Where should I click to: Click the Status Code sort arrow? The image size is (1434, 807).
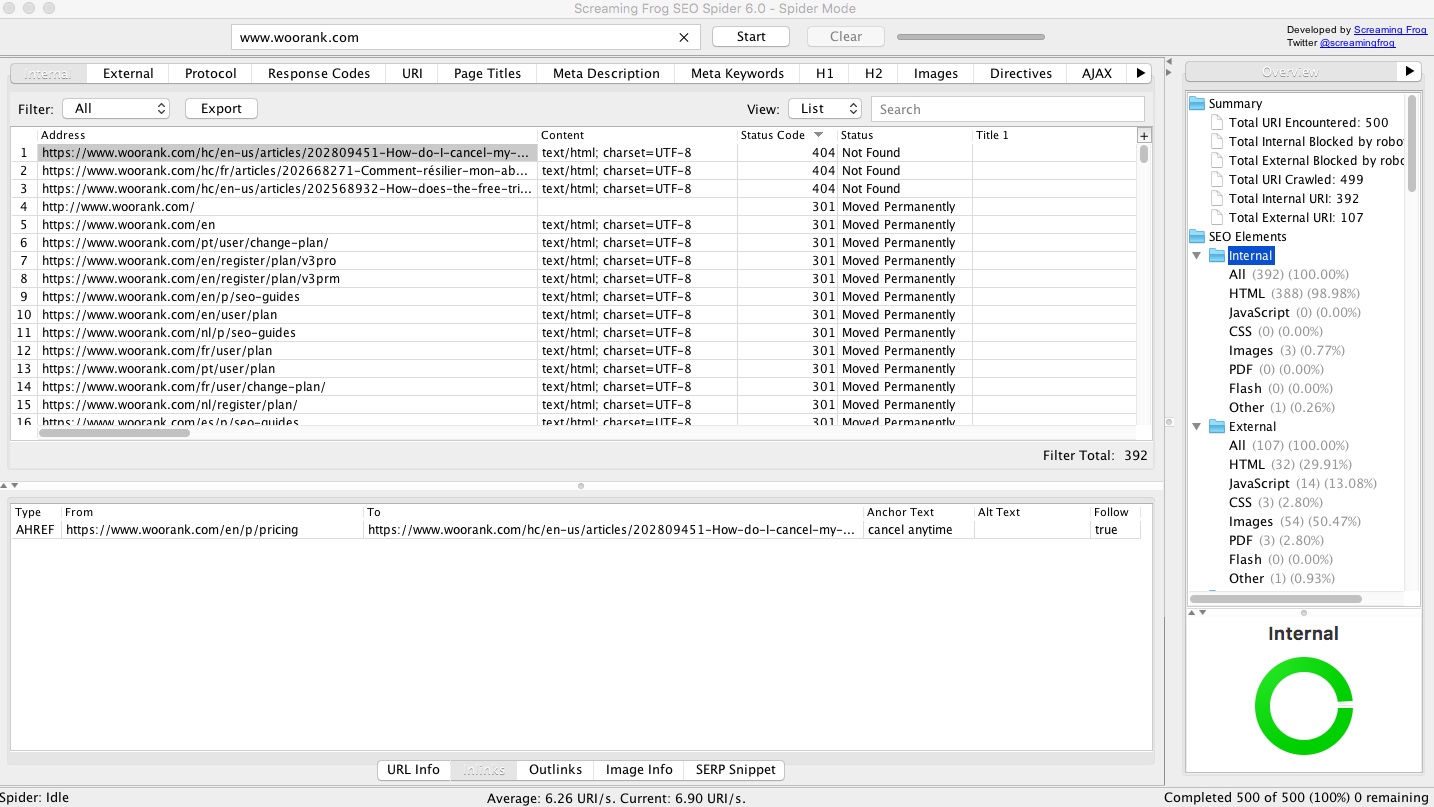click(x=819, y=134)
